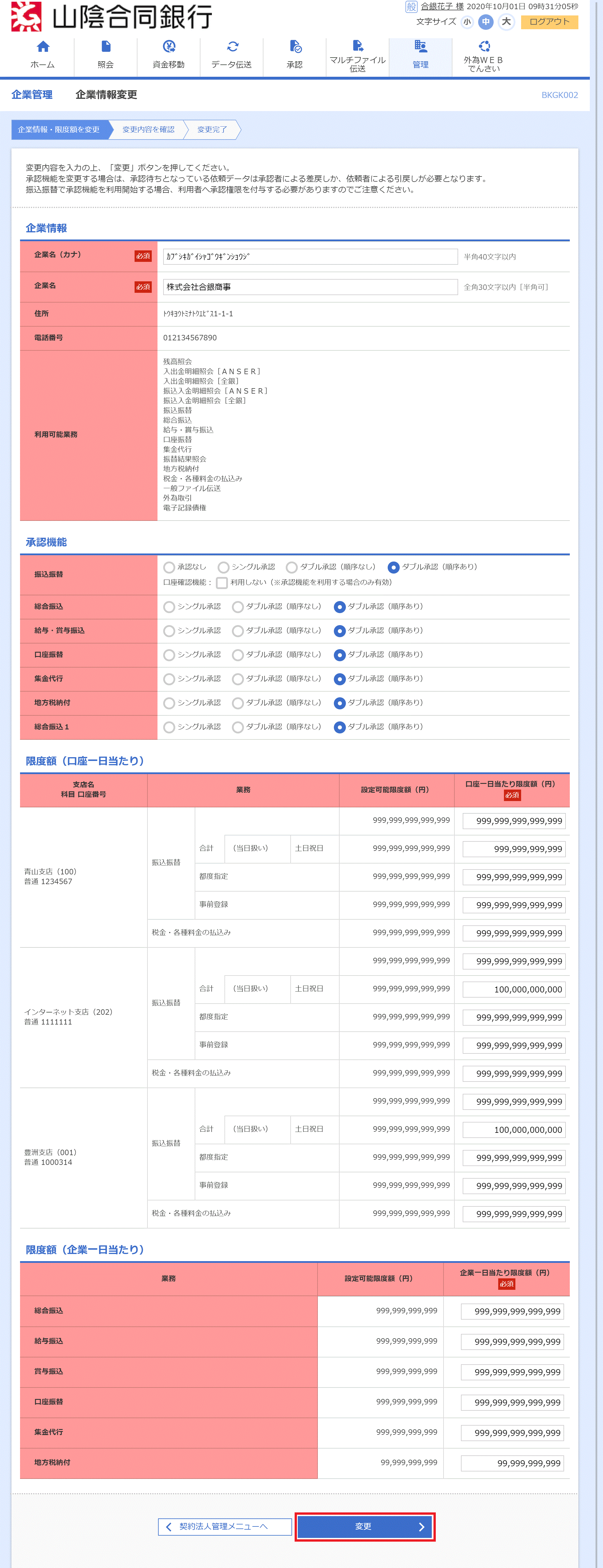Select シングル承認 for 総合振込
Image resolution: width=603 pixels, height=1568 pixels.
click(x=169, y=607)
